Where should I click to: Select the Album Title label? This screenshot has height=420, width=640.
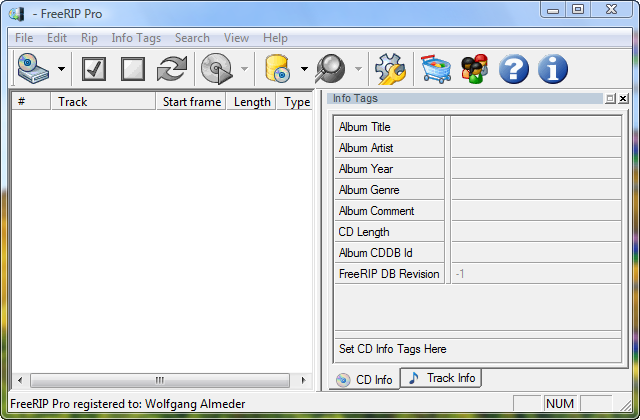click(364, 127)
